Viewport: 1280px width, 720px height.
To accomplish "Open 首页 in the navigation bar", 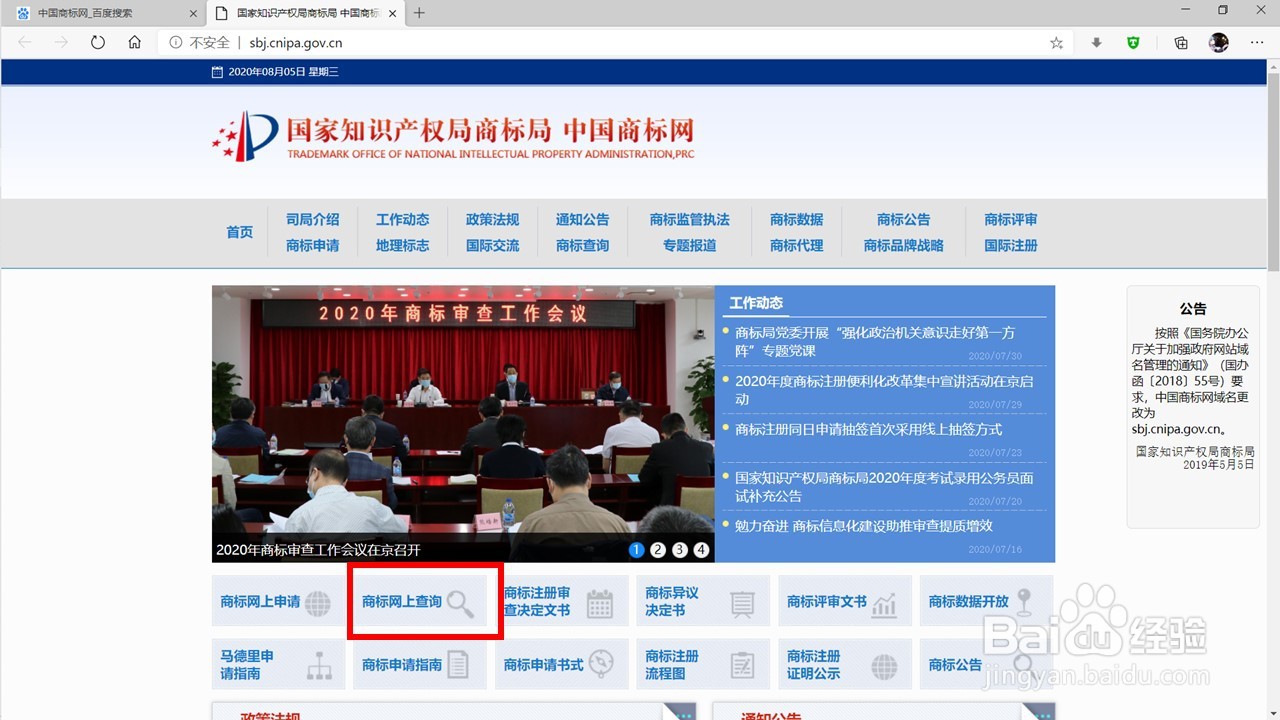I will [x=239, y=232].
